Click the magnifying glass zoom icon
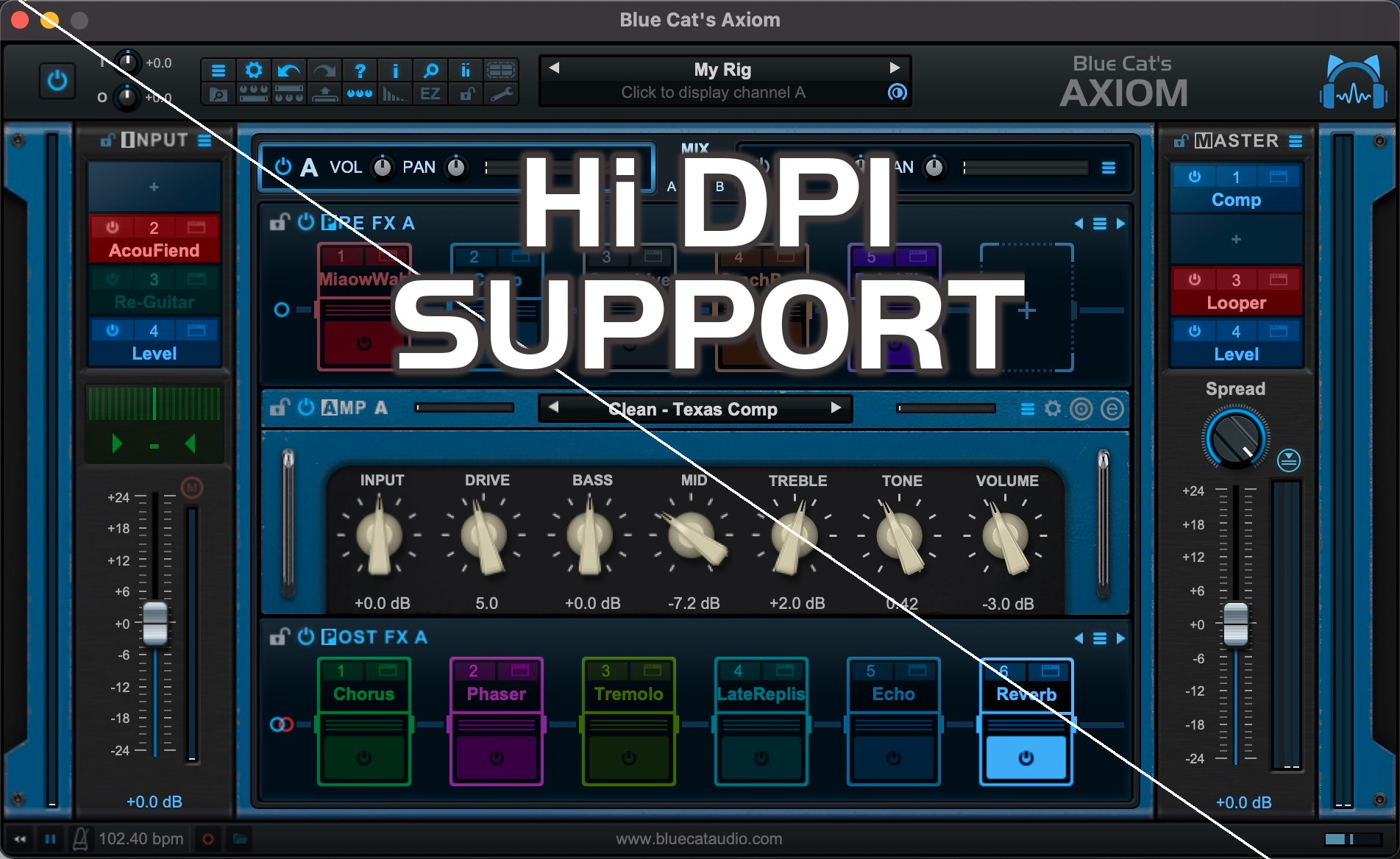1400x859 pixels. 430,71
